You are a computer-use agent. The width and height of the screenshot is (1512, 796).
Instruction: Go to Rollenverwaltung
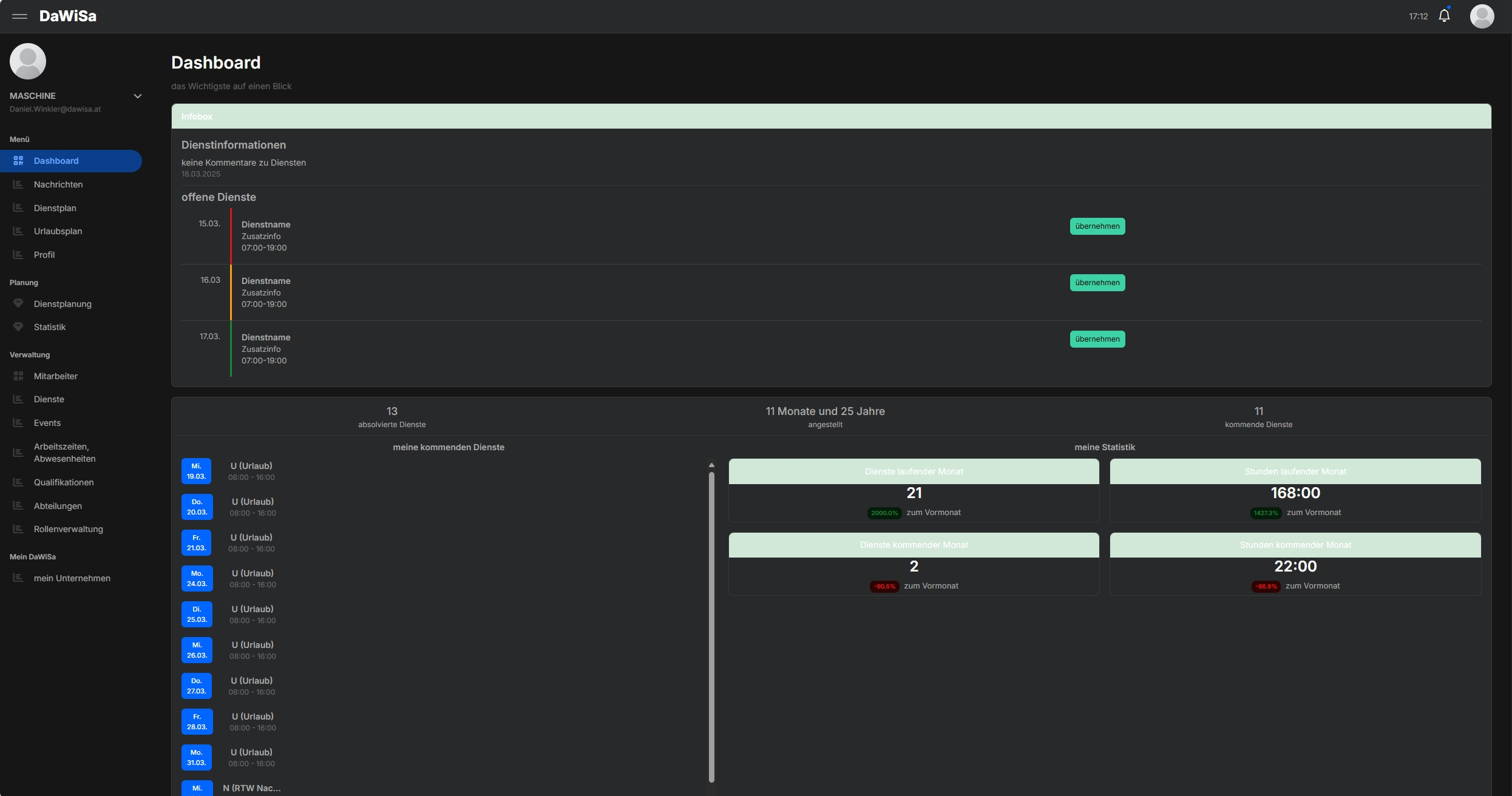pyautogui.click(x=68, y=529)
